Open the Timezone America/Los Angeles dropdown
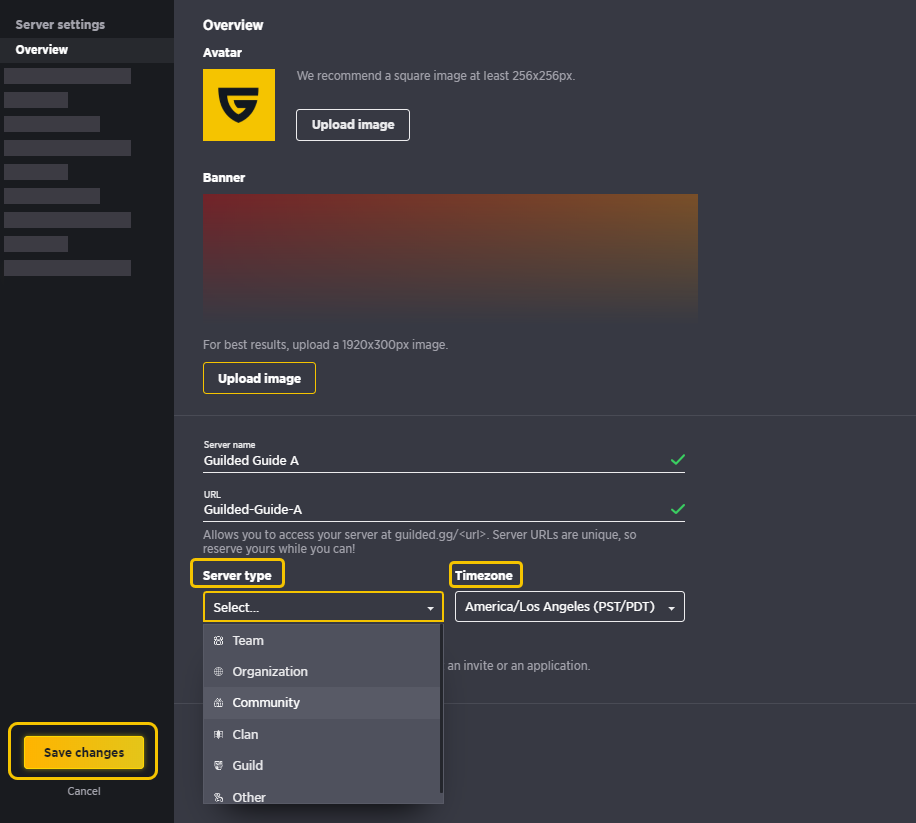 570,607
